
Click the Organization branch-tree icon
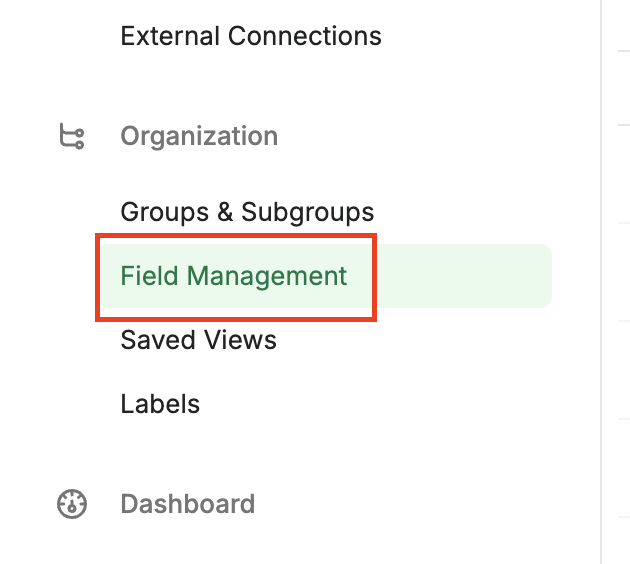(x=72, y=136)
